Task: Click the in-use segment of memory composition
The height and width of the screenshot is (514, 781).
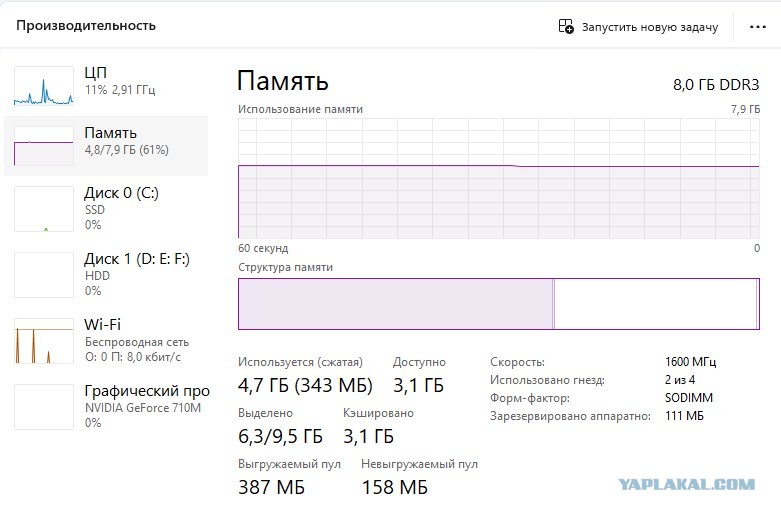Action: pyautogui.click(x=395, y=304)
